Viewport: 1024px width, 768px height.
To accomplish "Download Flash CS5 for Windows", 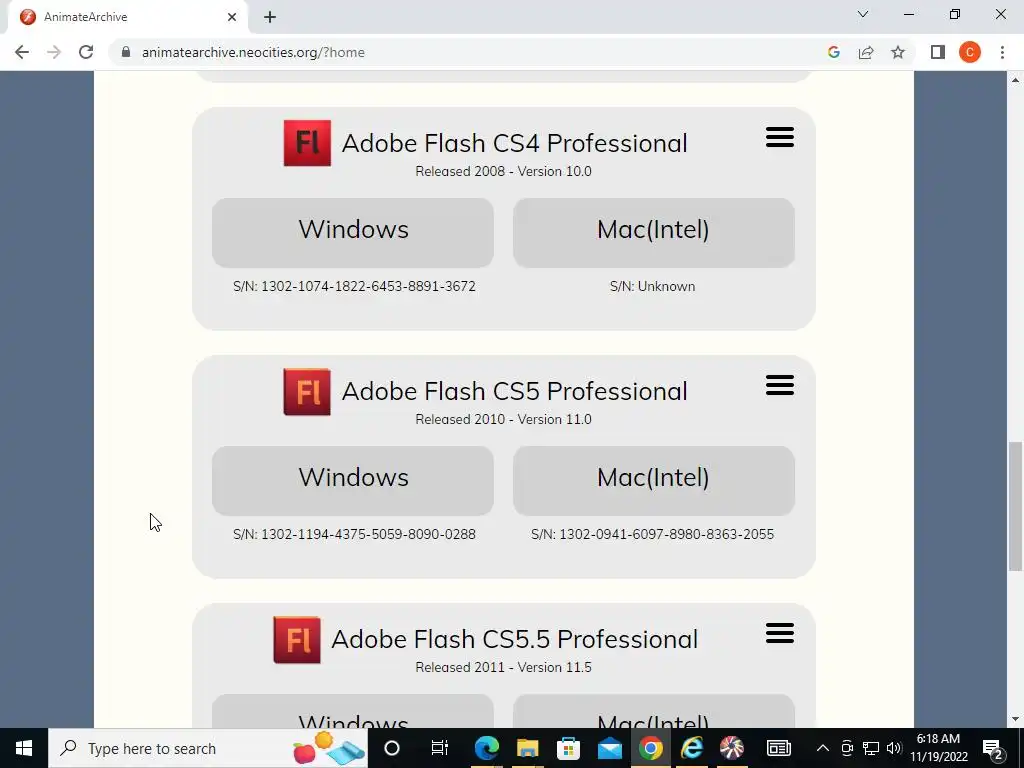I will [x=353, y=481].
